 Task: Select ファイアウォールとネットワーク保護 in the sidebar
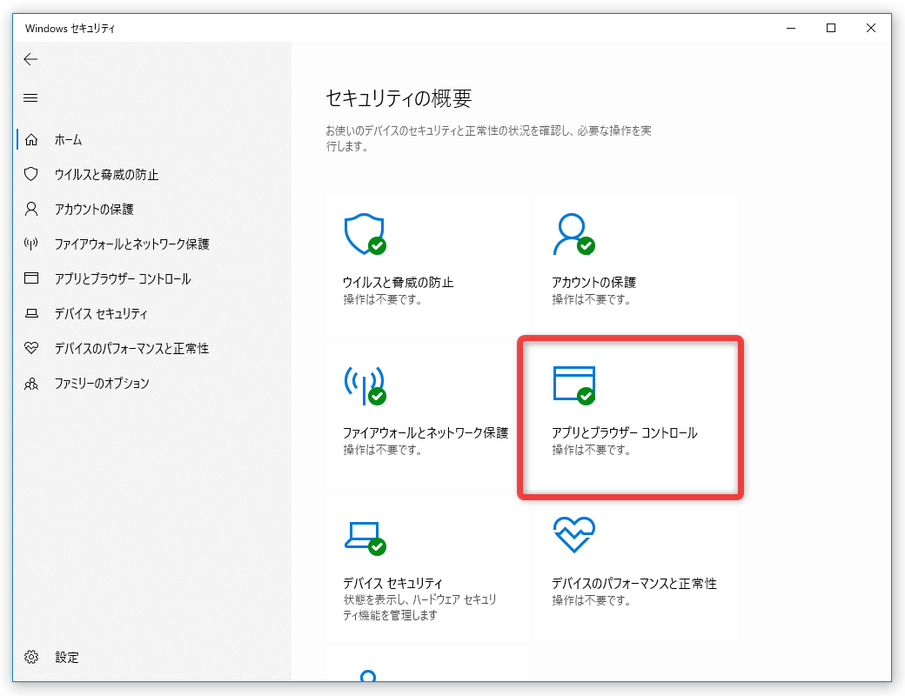click(132, 244)
